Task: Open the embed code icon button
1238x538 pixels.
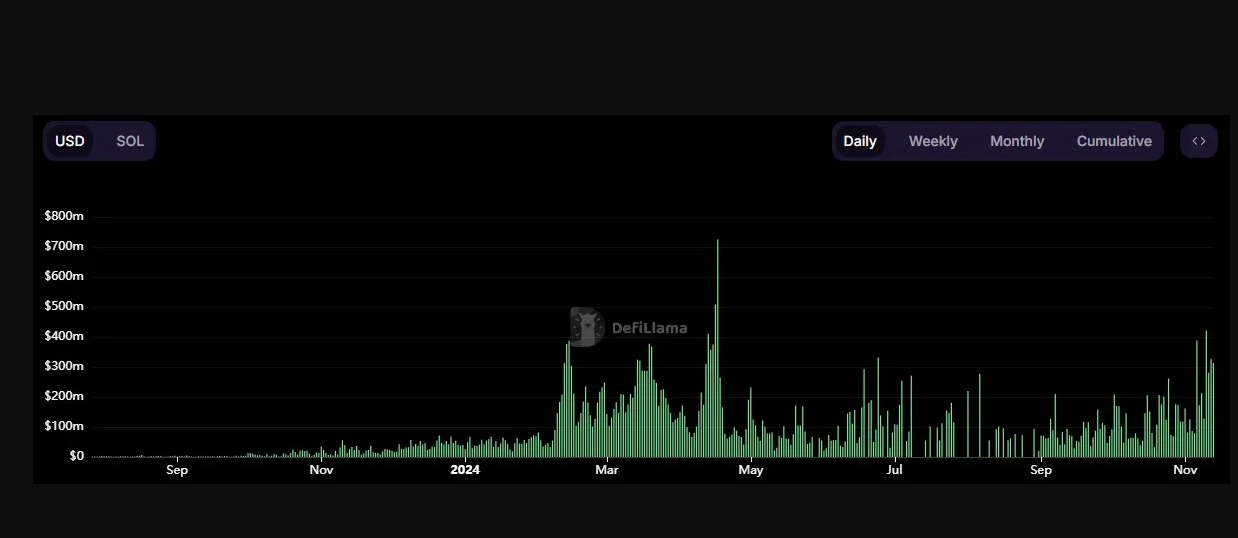Action: [1198, 141]
